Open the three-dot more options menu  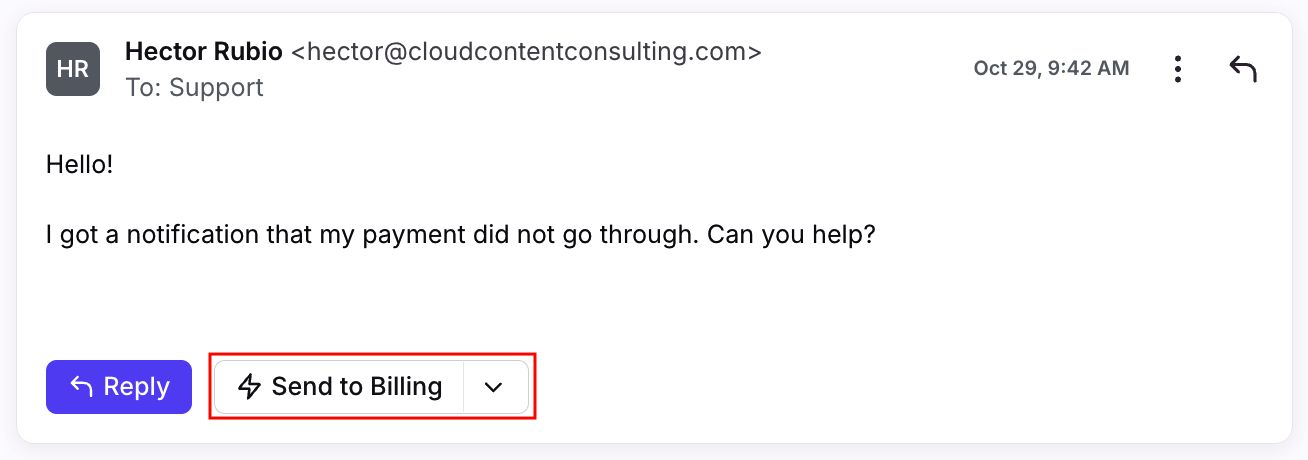(x=1178, y=69)
